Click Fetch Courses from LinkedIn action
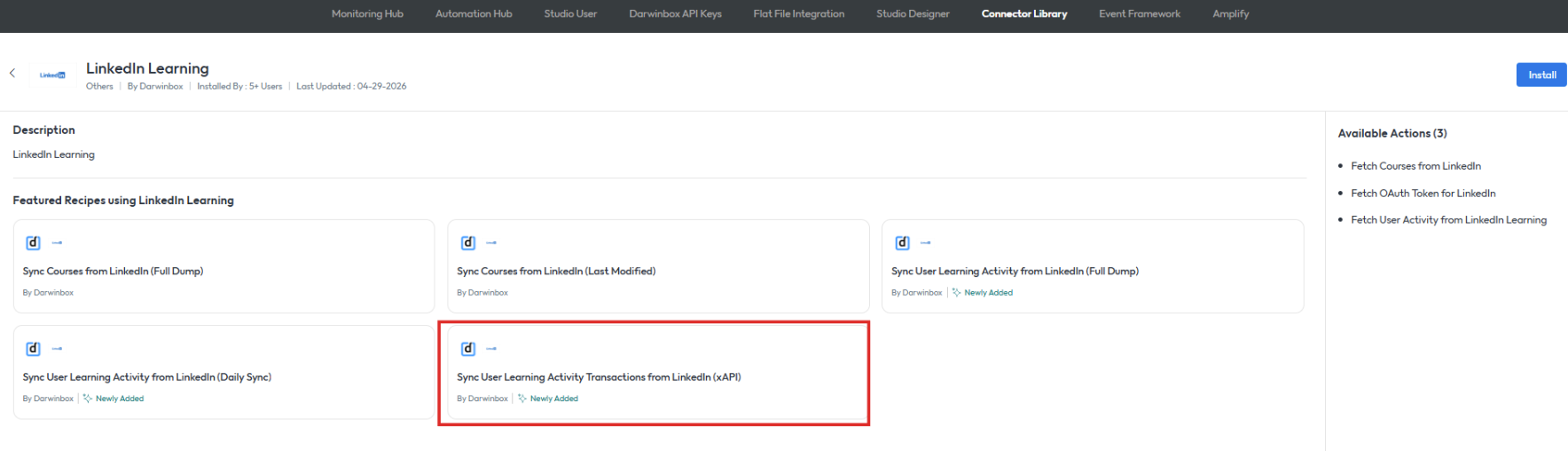 [x=1415, y=166]
